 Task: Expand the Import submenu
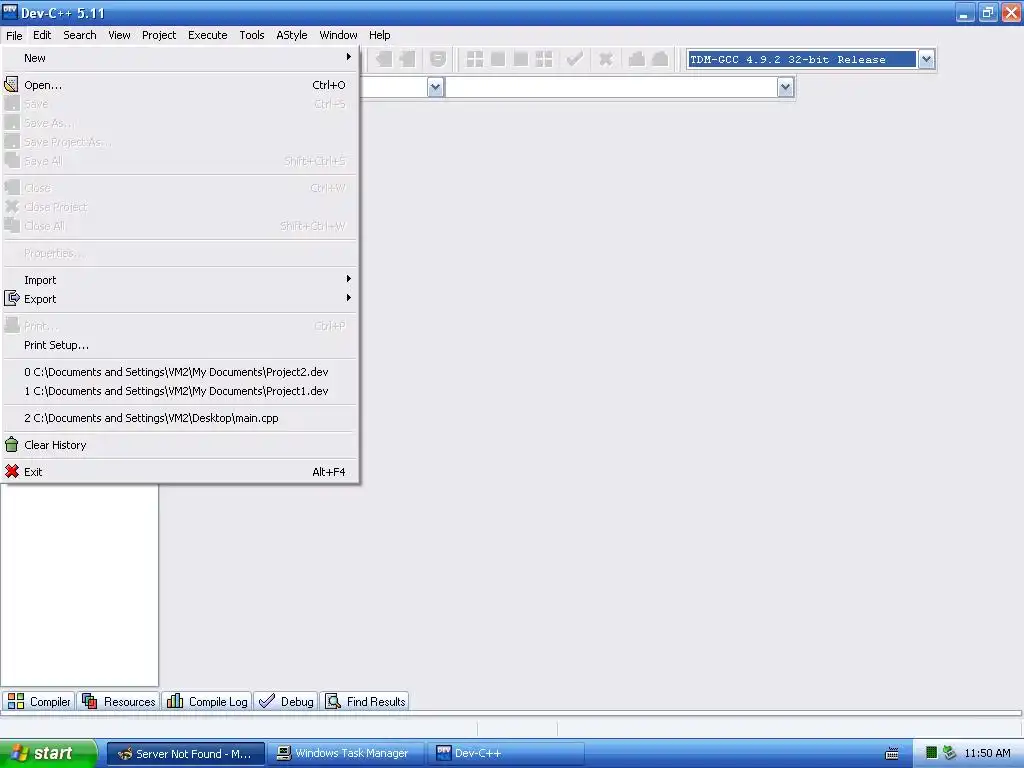click(x=180, y=280)
